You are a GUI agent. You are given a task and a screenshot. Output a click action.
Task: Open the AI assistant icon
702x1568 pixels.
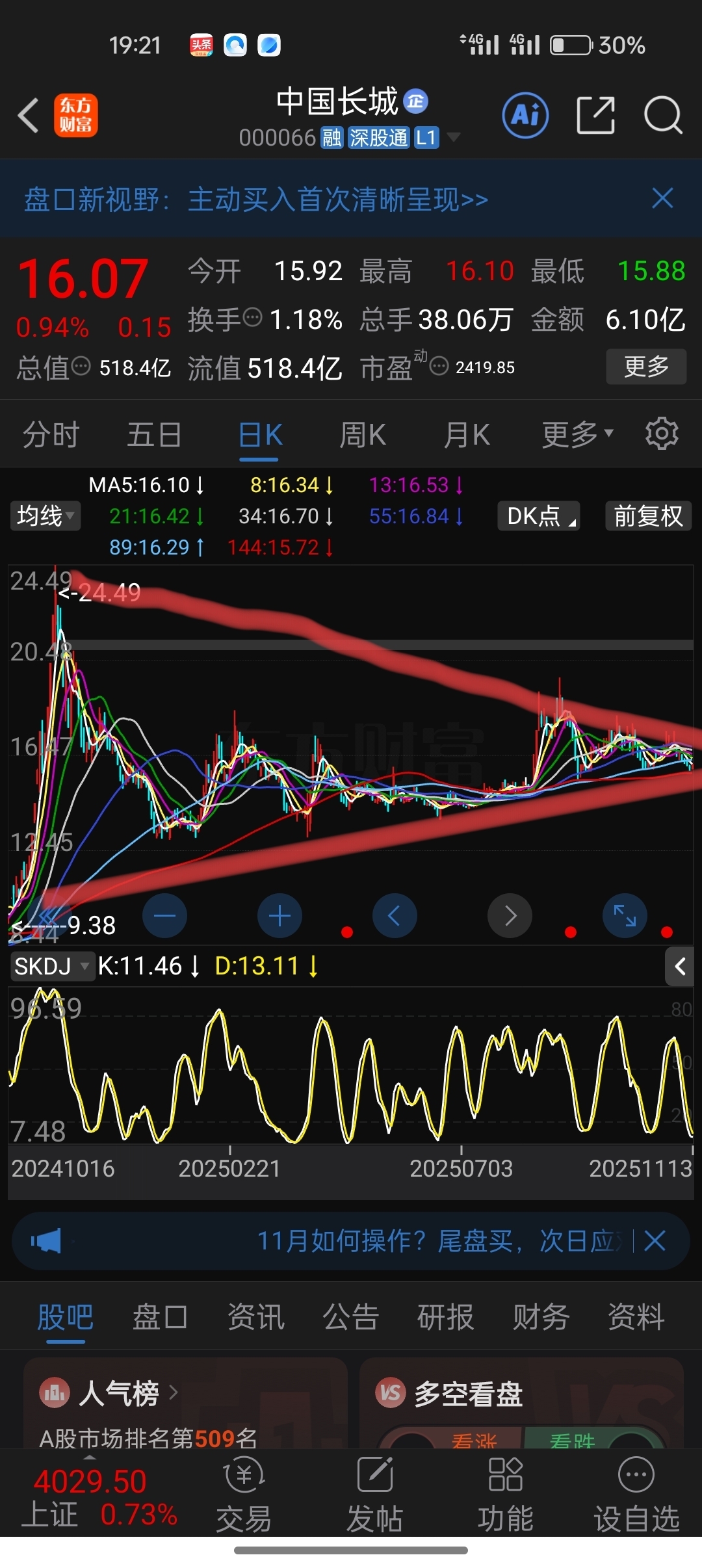525,116
